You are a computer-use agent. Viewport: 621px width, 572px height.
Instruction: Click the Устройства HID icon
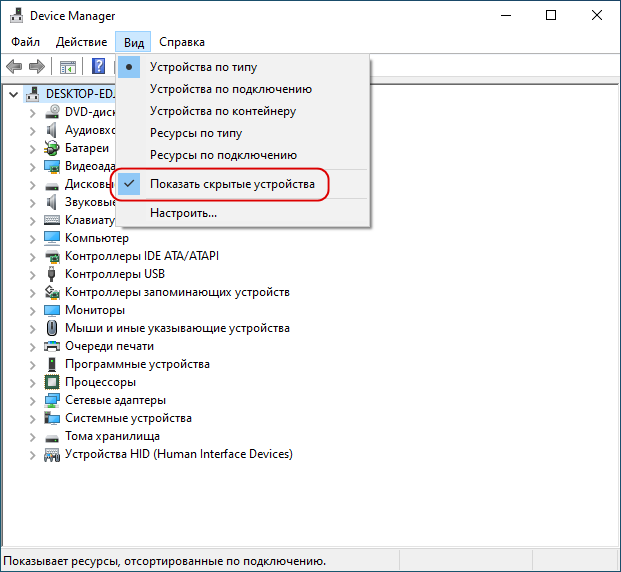coord(52,454)
